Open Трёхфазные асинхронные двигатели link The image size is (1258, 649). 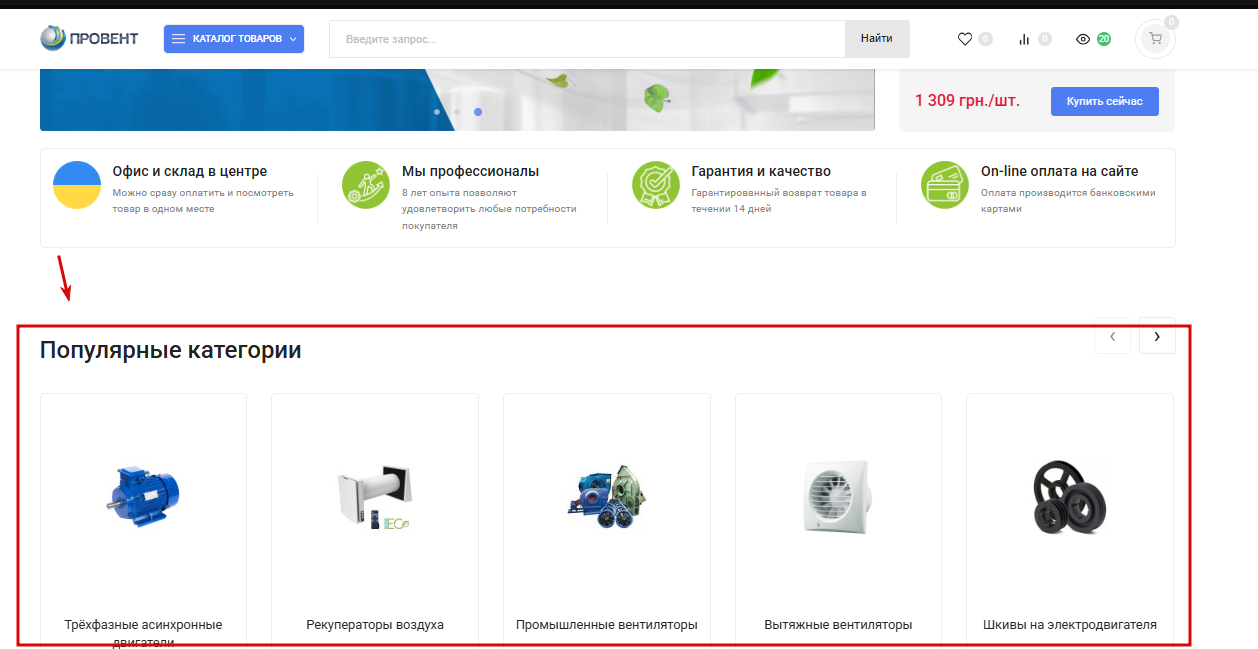[x=143, y=632]
